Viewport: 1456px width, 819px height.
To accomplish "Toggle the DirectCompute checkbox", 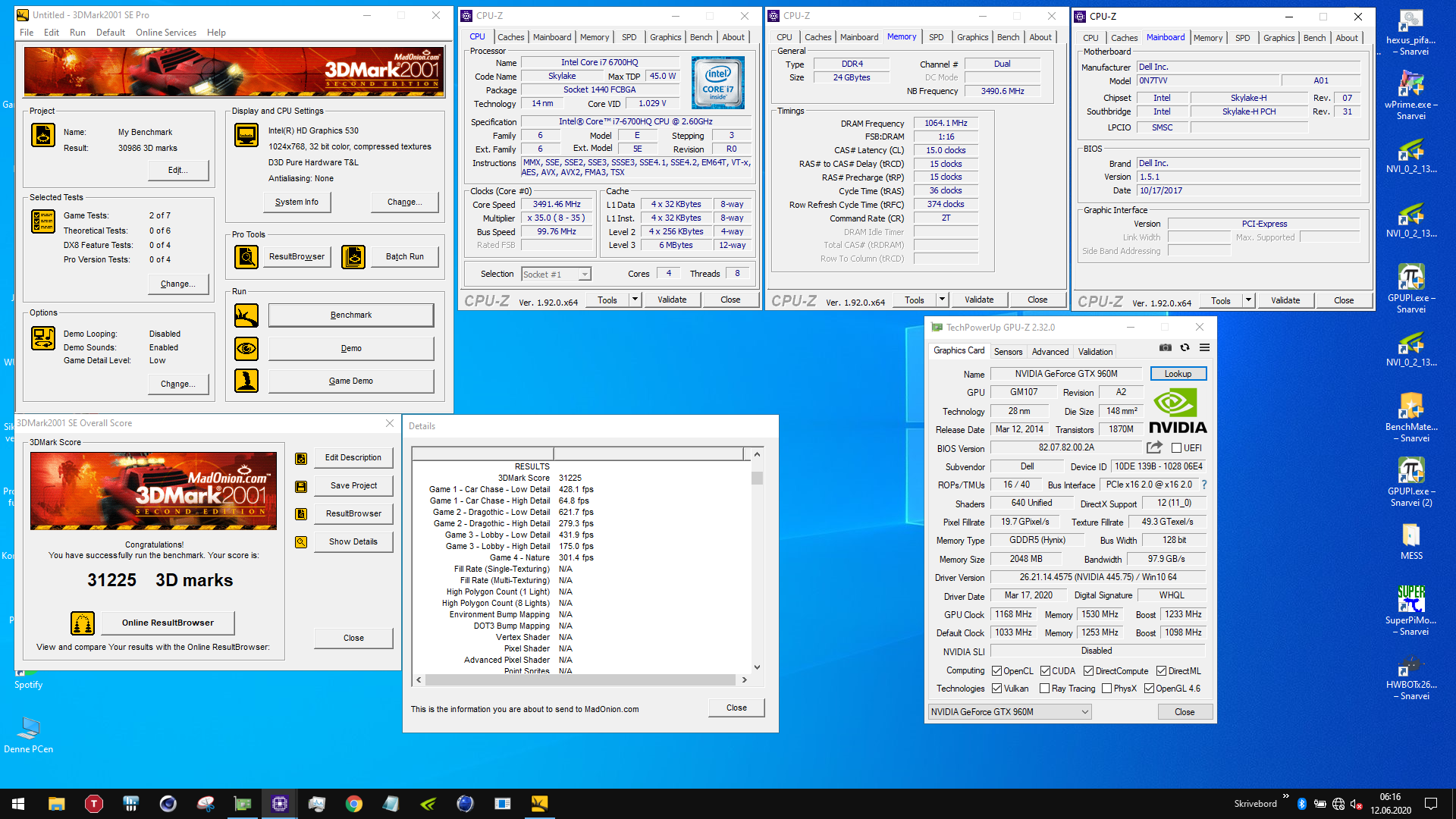I will 1088,671.
